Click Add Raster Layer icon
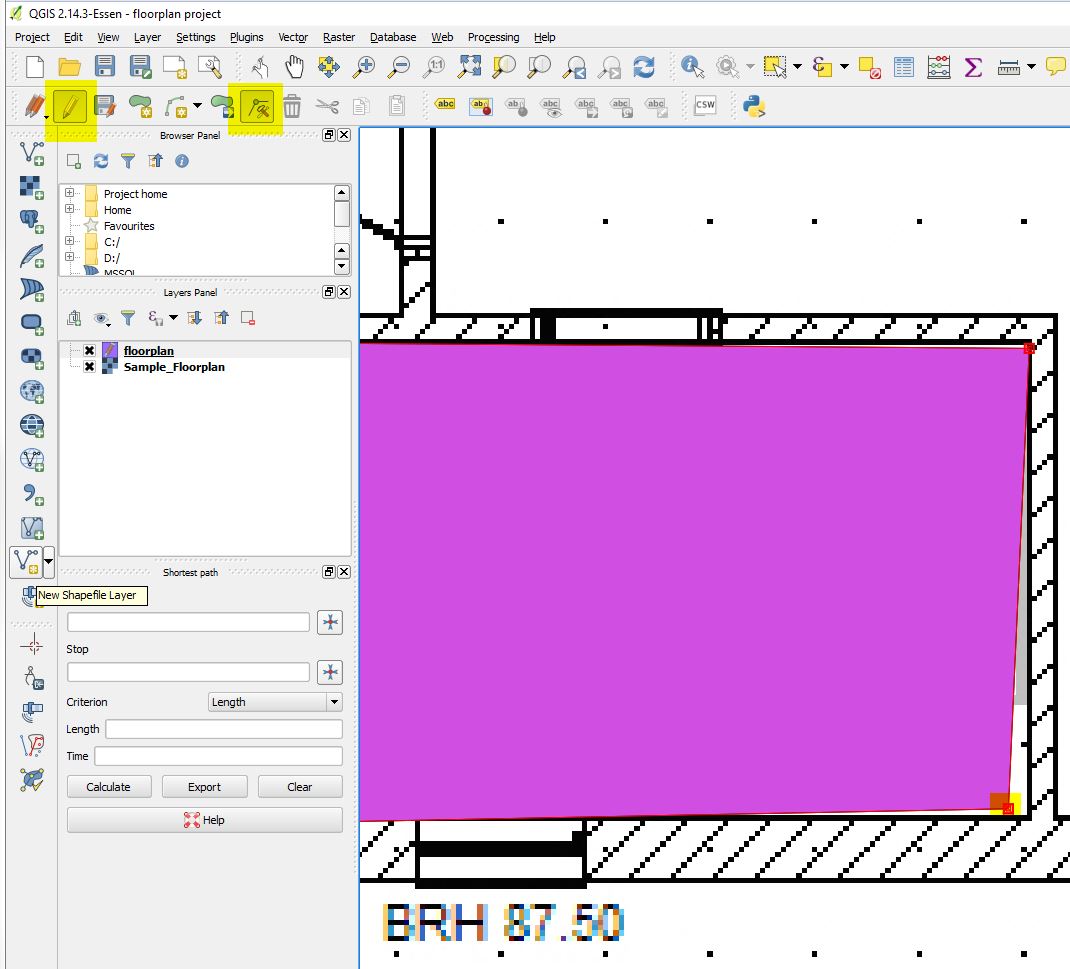 [32, 188]
